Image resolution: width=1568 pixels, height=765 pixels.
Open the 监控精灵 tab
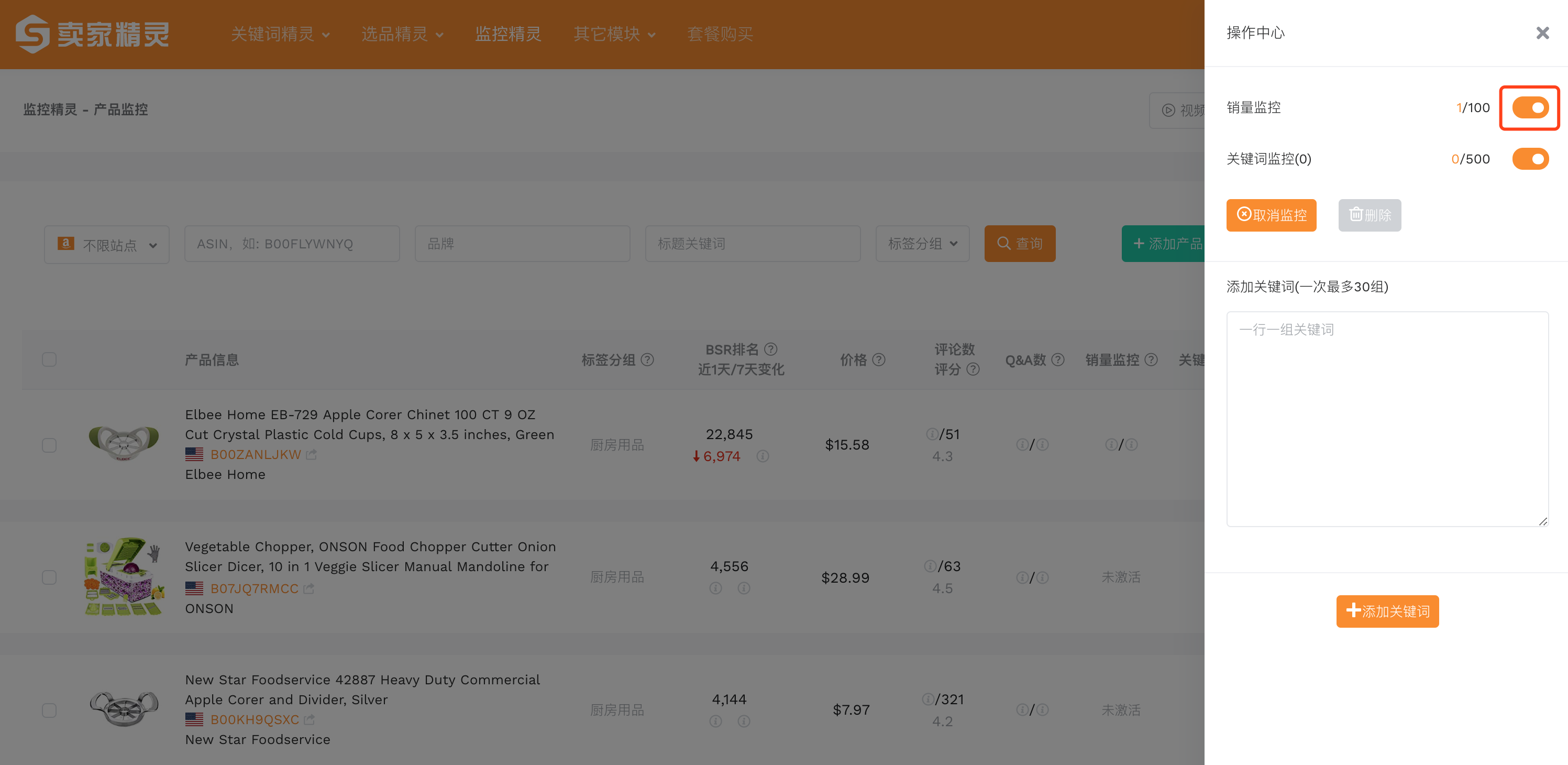click(x=508, y=34)
